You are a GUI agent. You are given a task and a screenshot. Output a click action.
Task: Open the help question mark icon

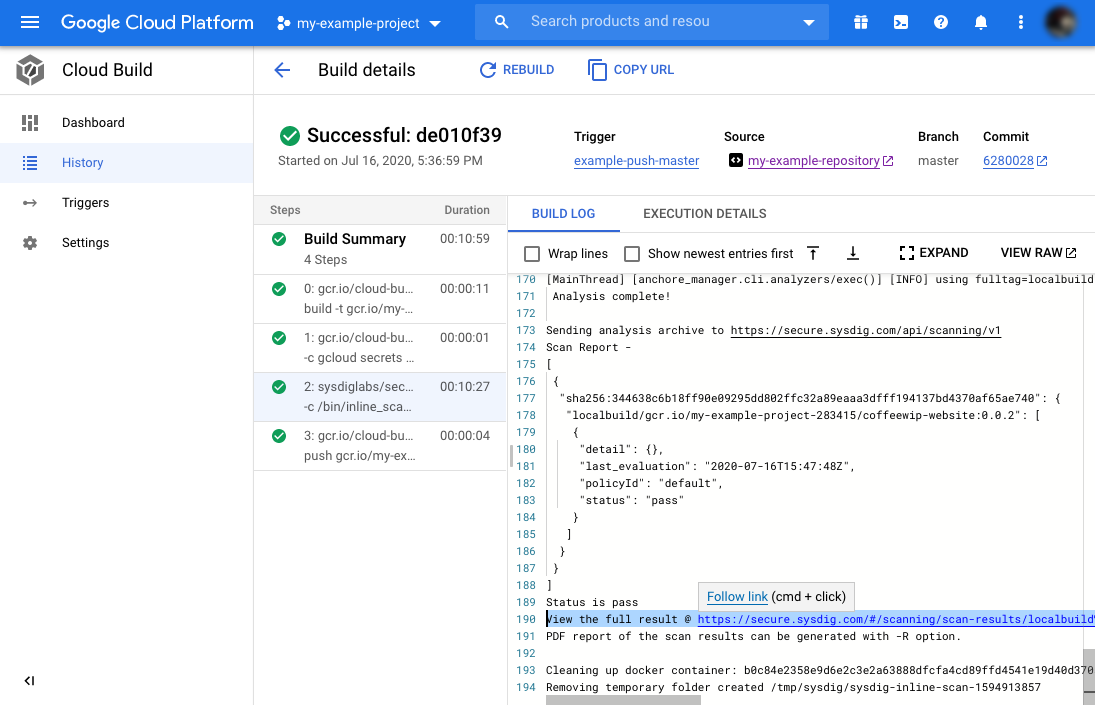941,22
